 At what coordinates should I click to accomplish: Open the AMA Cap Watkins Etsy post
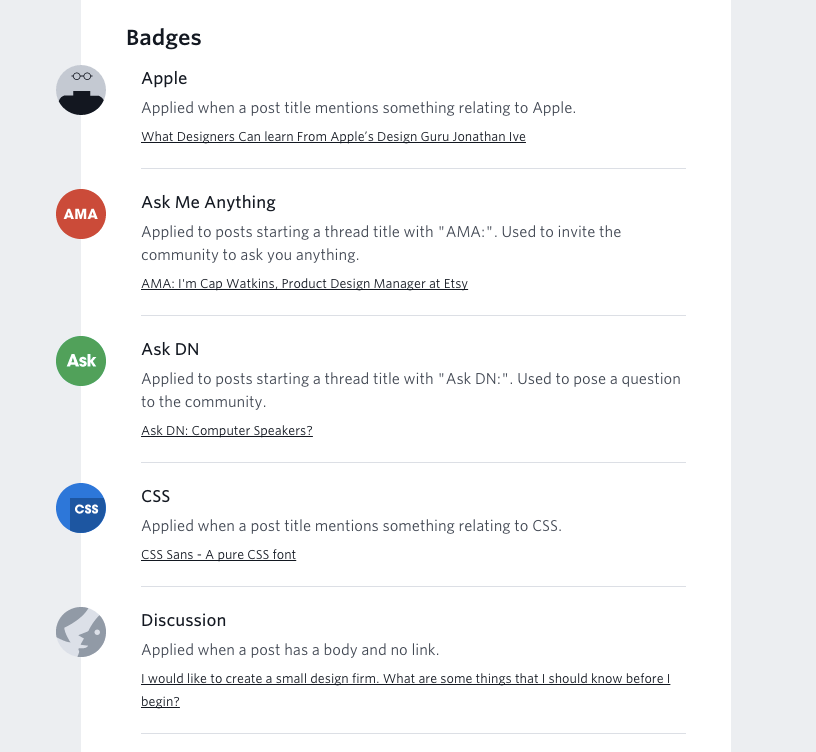tap(304, 284)
